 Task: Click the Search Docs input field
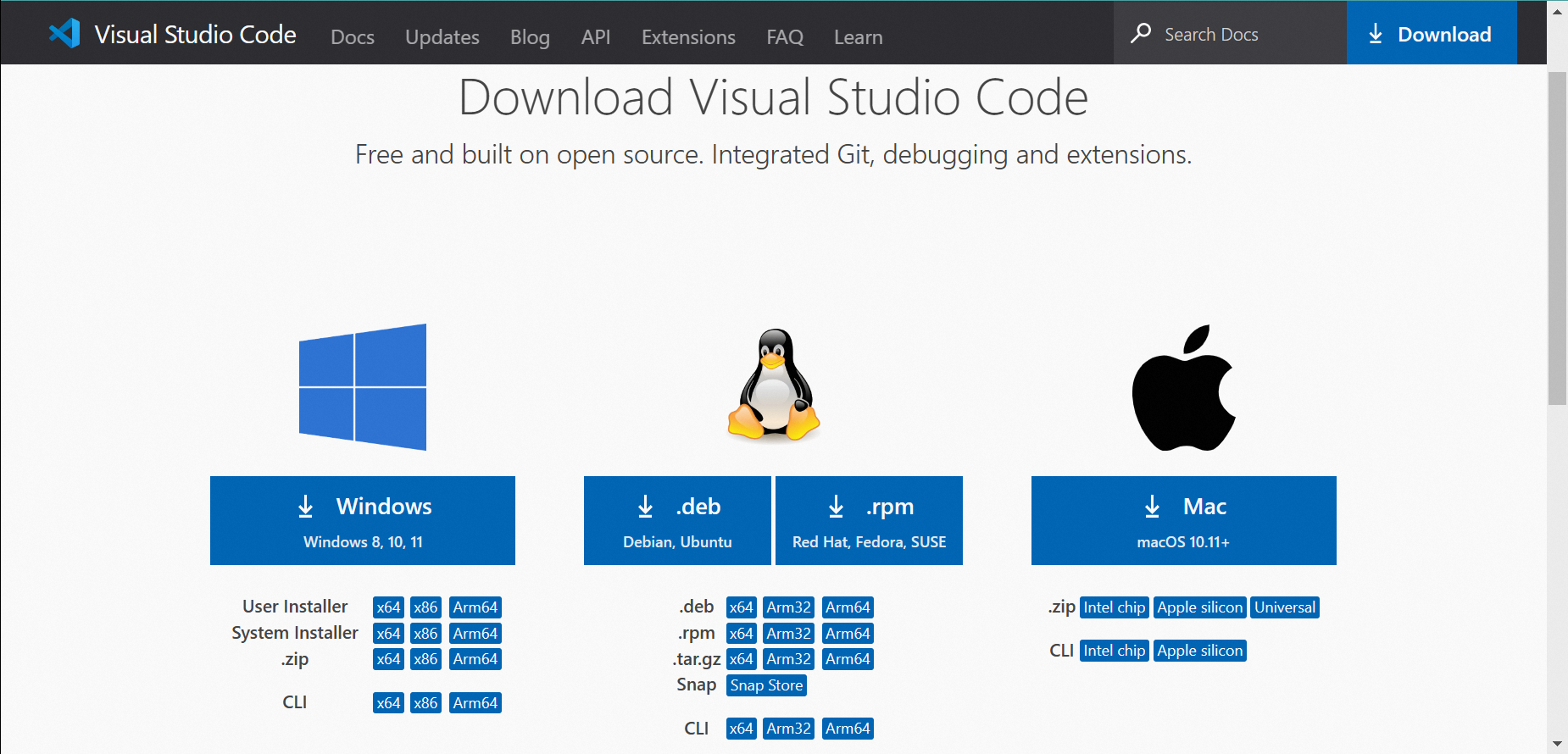coord(1230,33)
